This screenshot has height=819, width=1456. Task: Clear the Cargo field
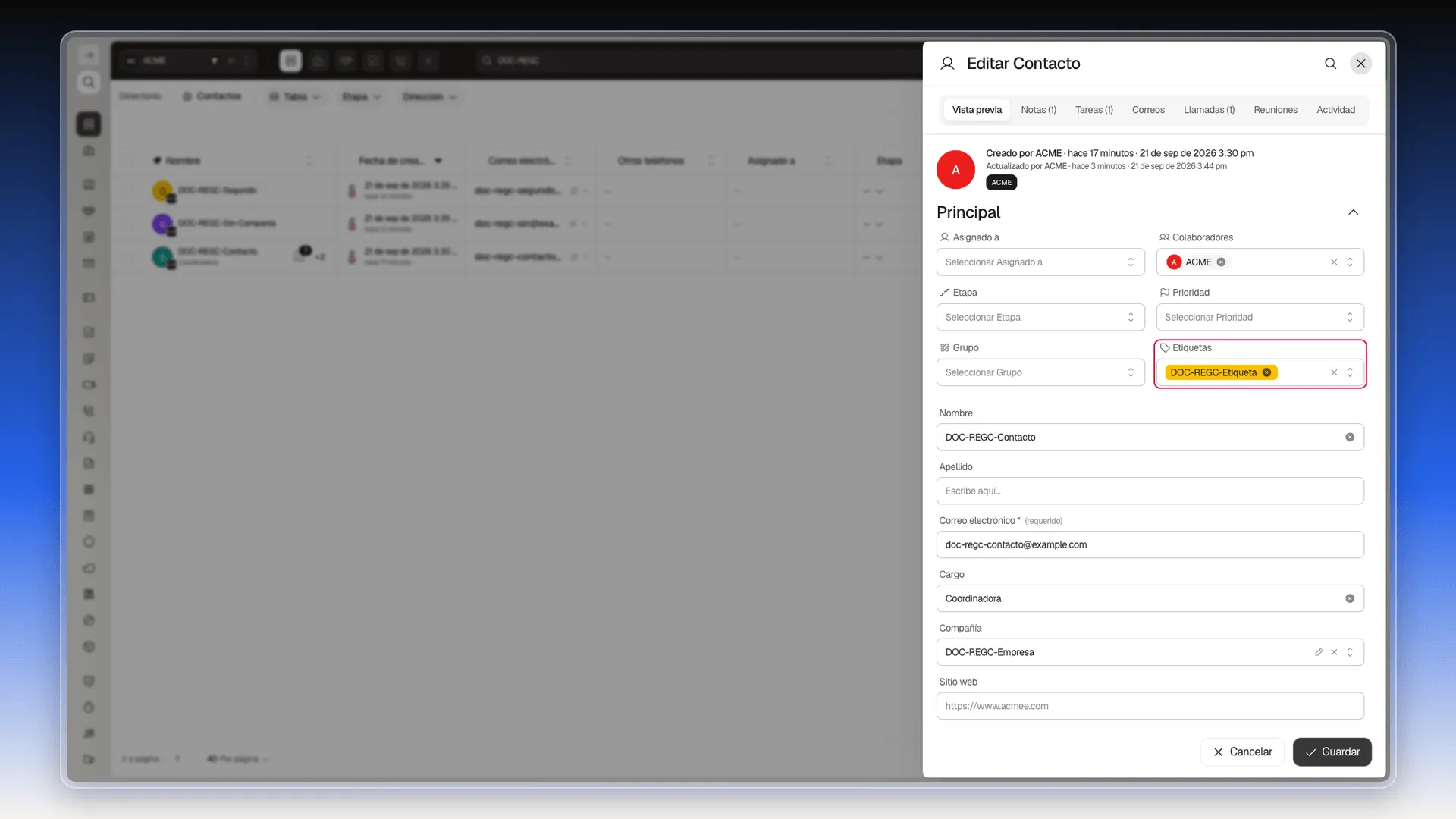click(1350, 599)
